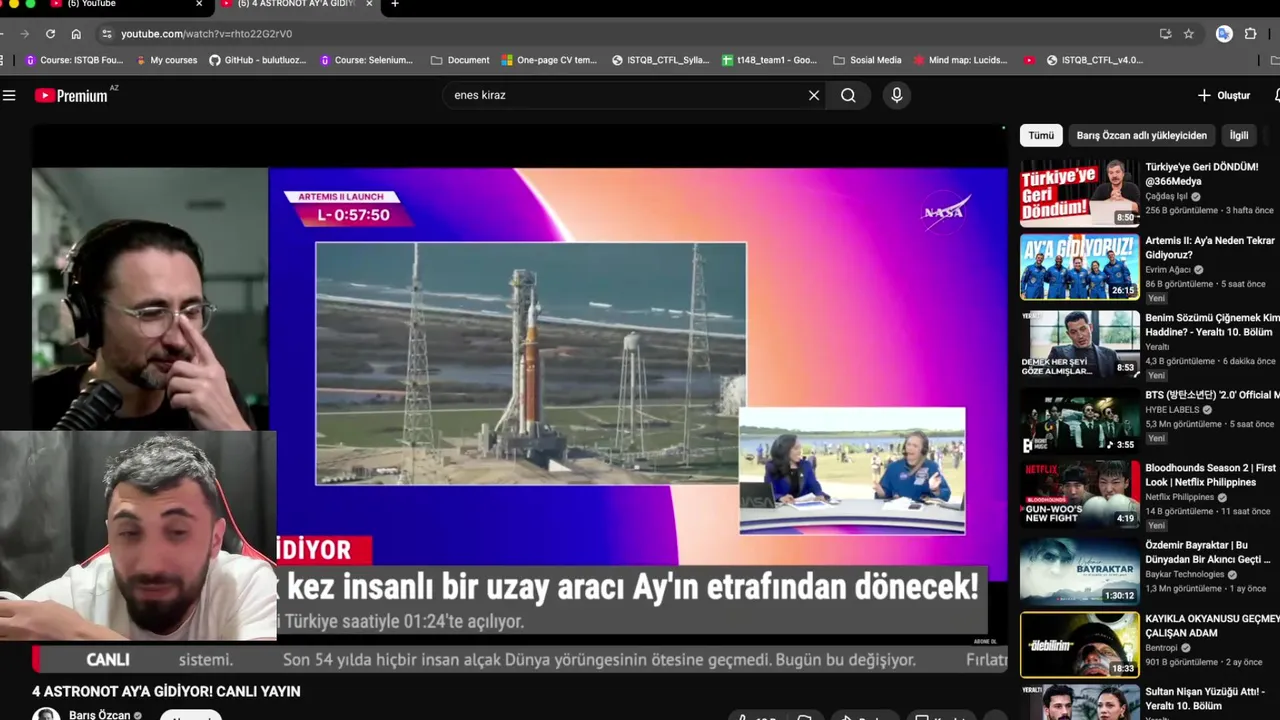
Task: Open Bloodhounds Season 2 video thumbnail
Action: coord(1079,494)
